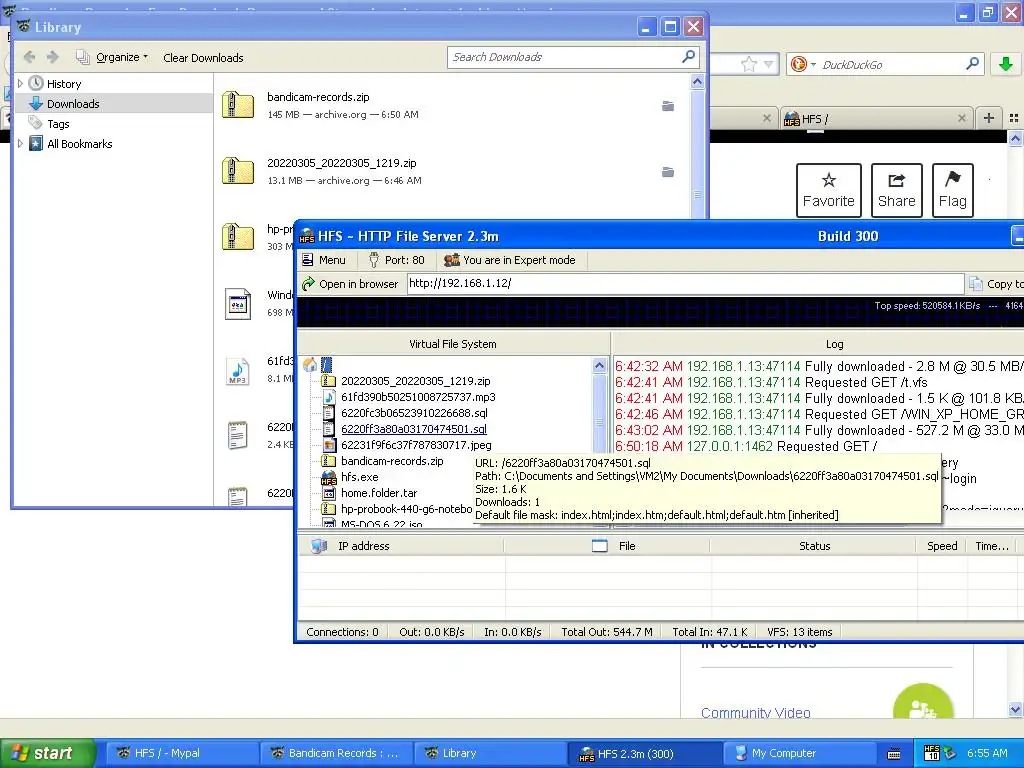Click the Speed column header

[942, 546]
